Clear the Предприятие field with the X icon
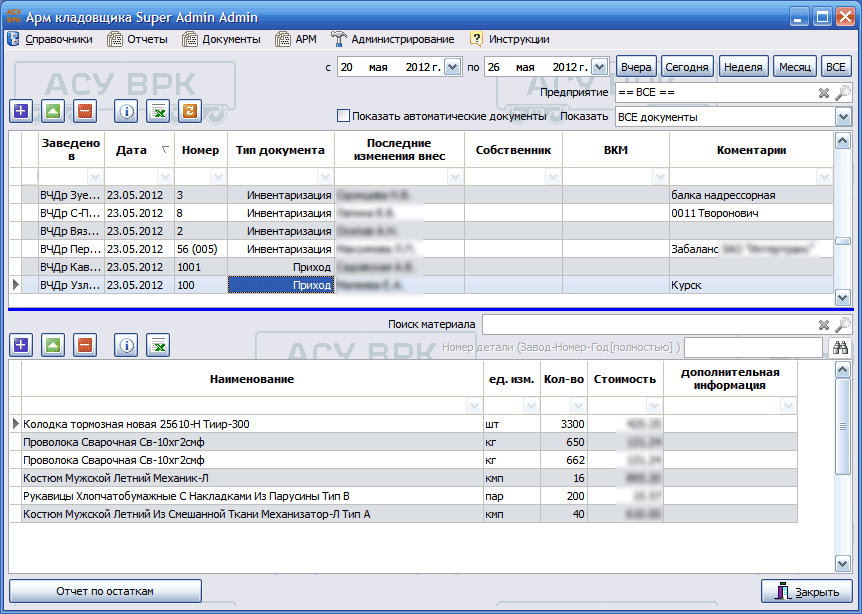862x614 pixels. (x=824, y=93)
